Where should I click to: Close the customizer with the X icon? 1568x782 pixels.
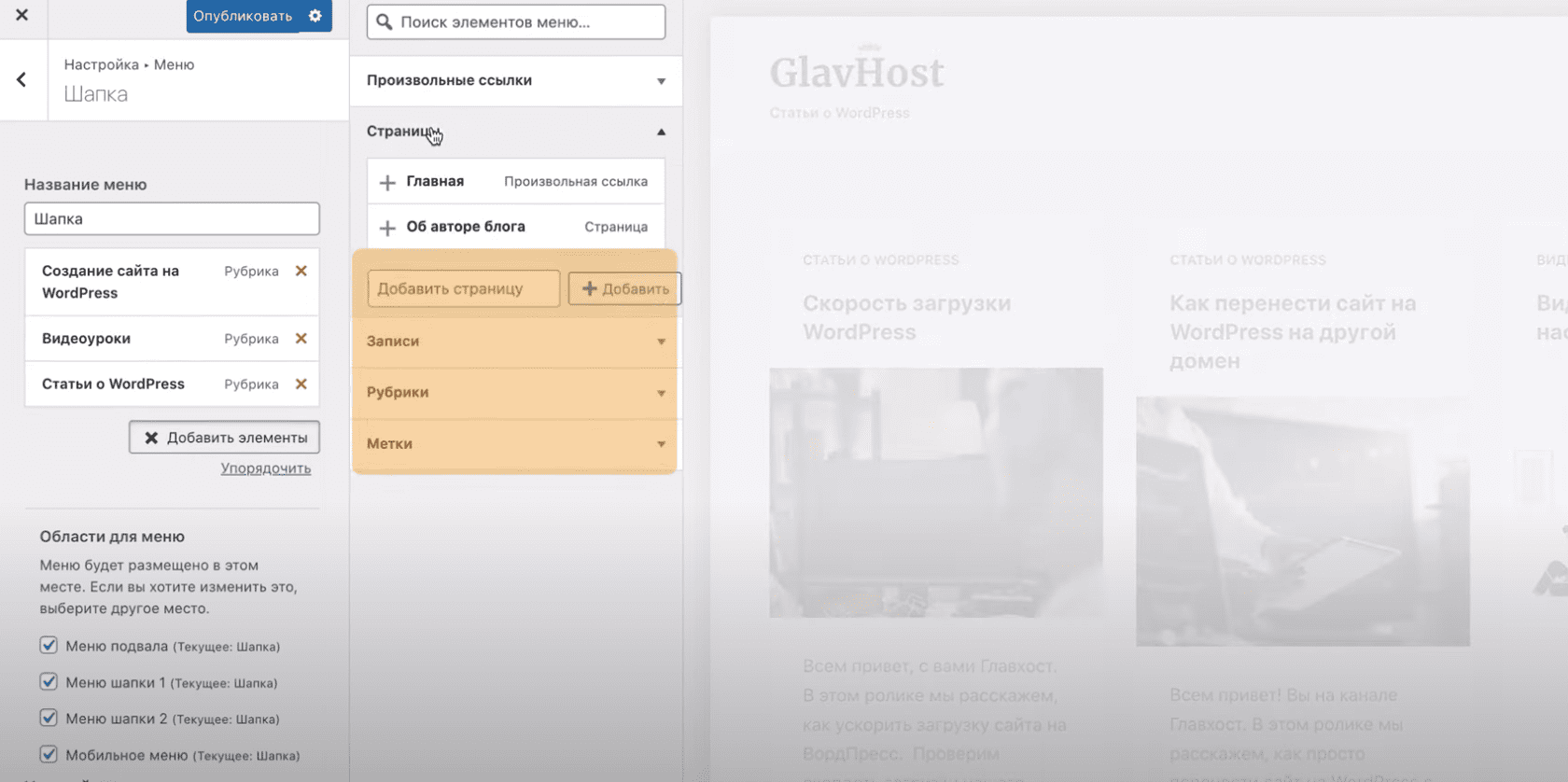pos(21,15)
